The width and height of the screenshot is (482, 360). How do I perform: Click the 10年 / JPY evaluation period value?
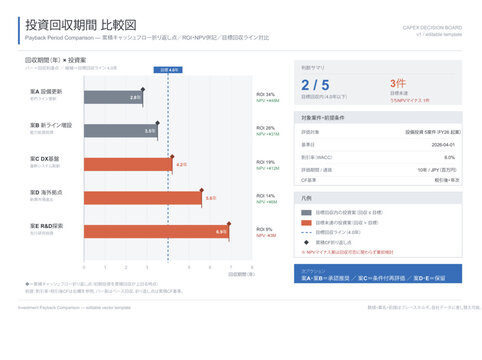(437, 170)
